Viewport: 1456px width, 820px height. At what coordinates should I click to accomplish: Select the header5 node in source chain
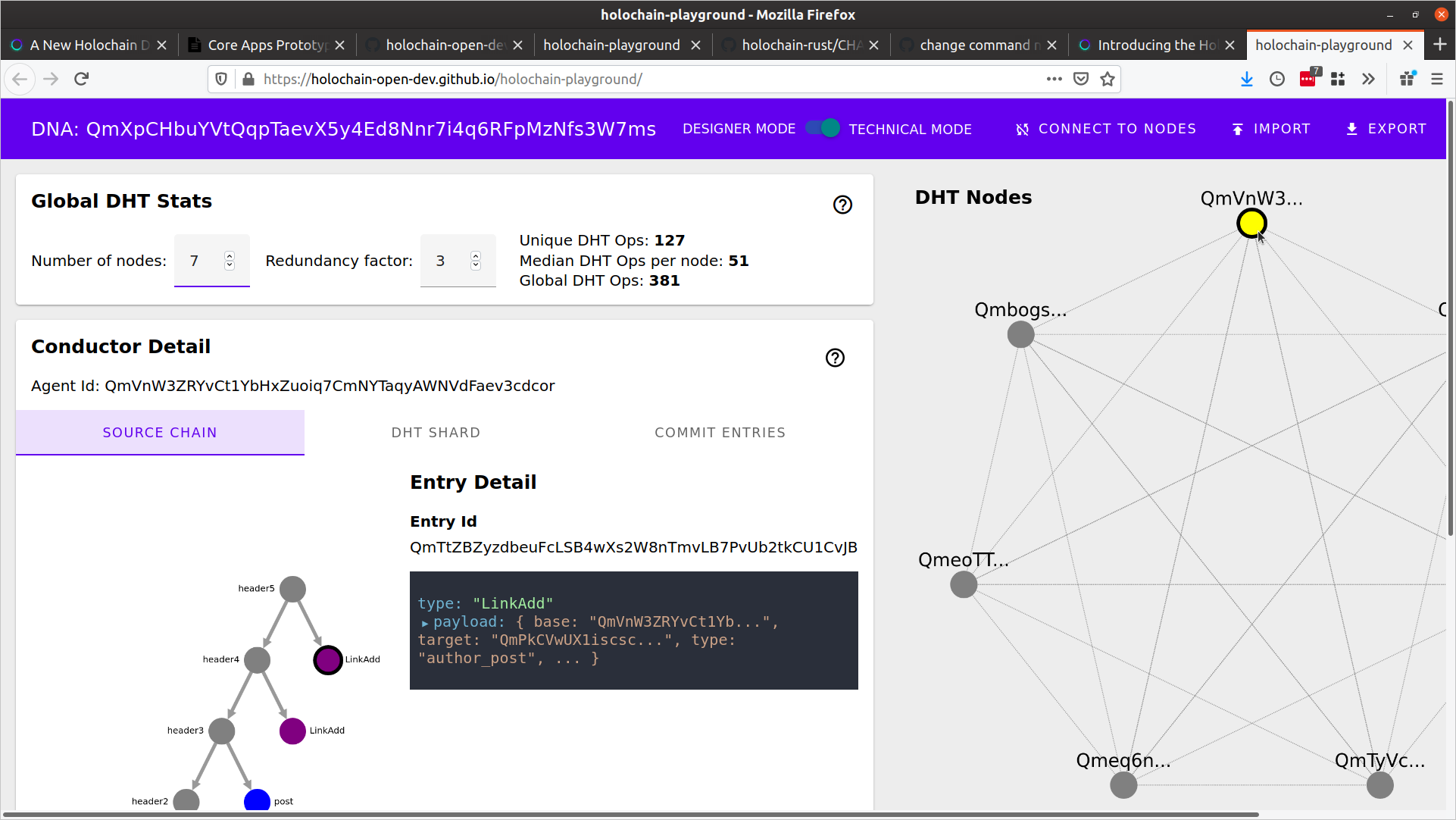292,589
